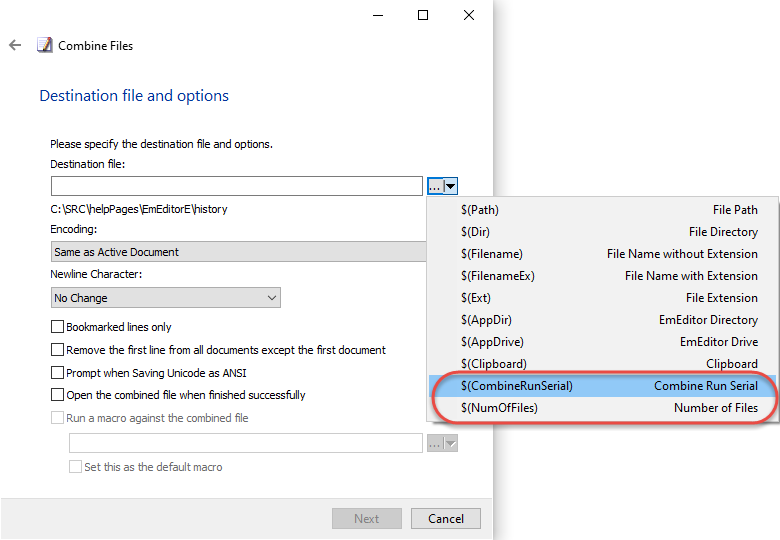
Task: Click the Destination file and options heading
Action: pyautogui.click(x=134, y=95)
